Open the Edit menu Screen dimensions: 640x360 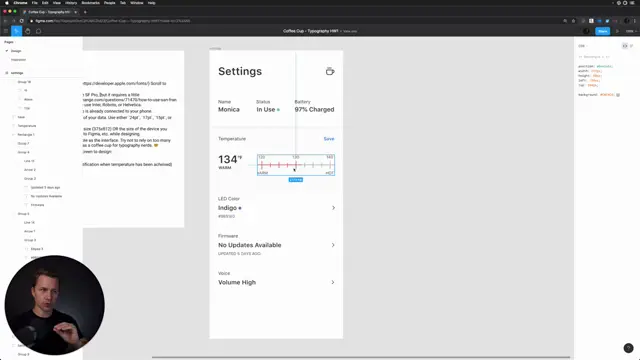pyautogui.click(x=45, y=3)
